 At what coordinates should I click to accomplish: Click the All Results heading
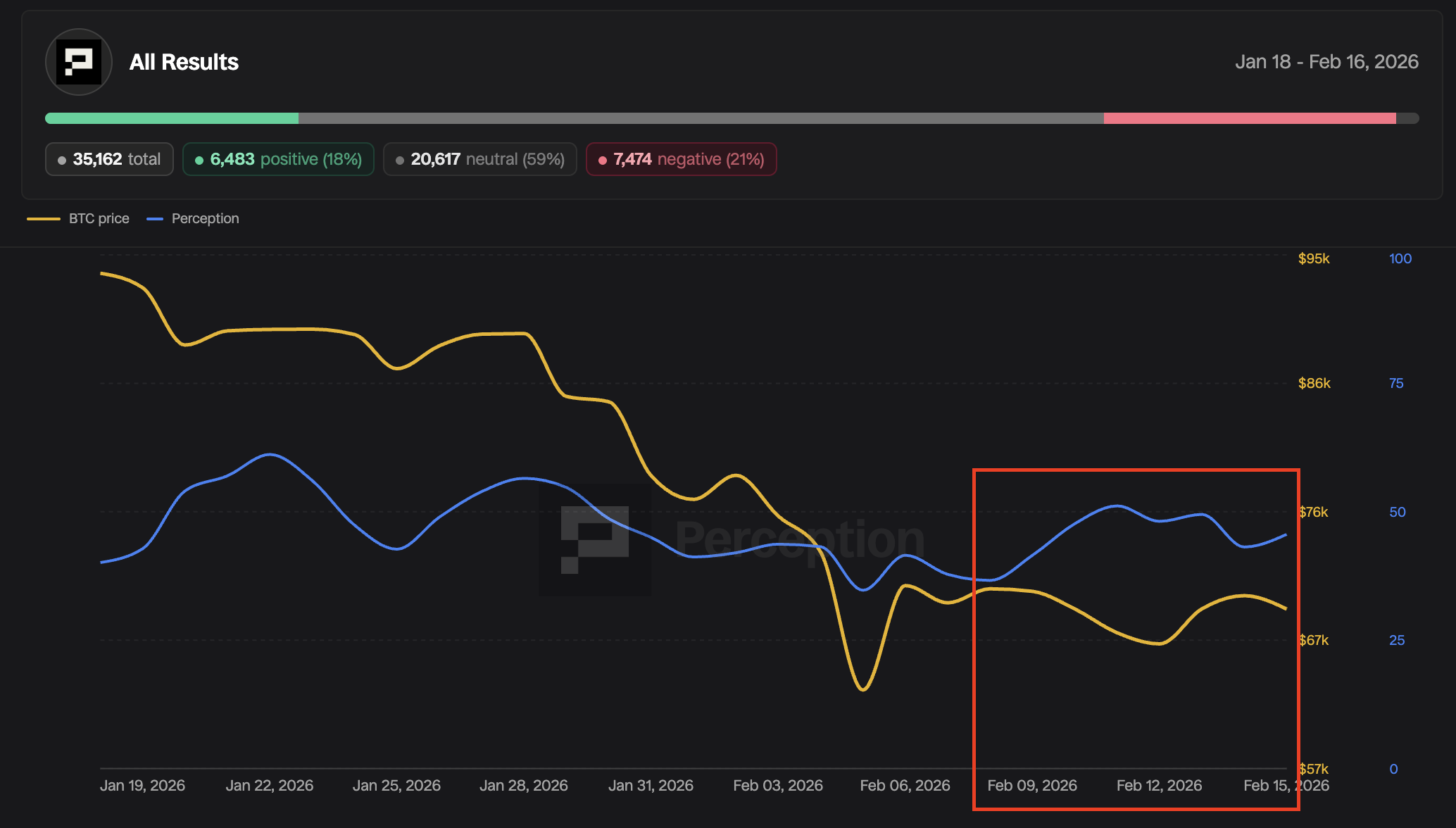[x=184, y=62]
